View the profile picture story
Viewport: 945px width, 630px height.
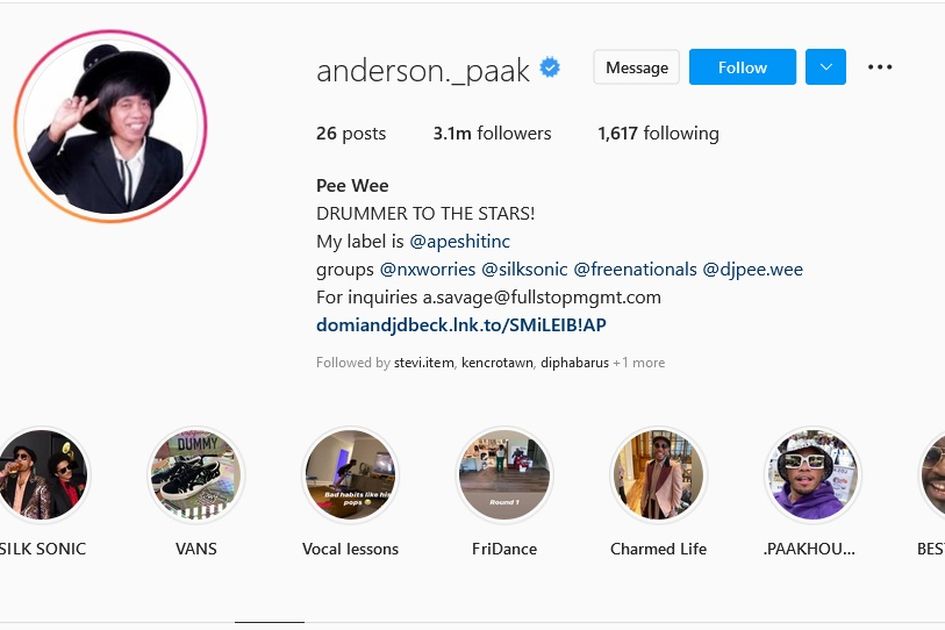coord(110,127)
